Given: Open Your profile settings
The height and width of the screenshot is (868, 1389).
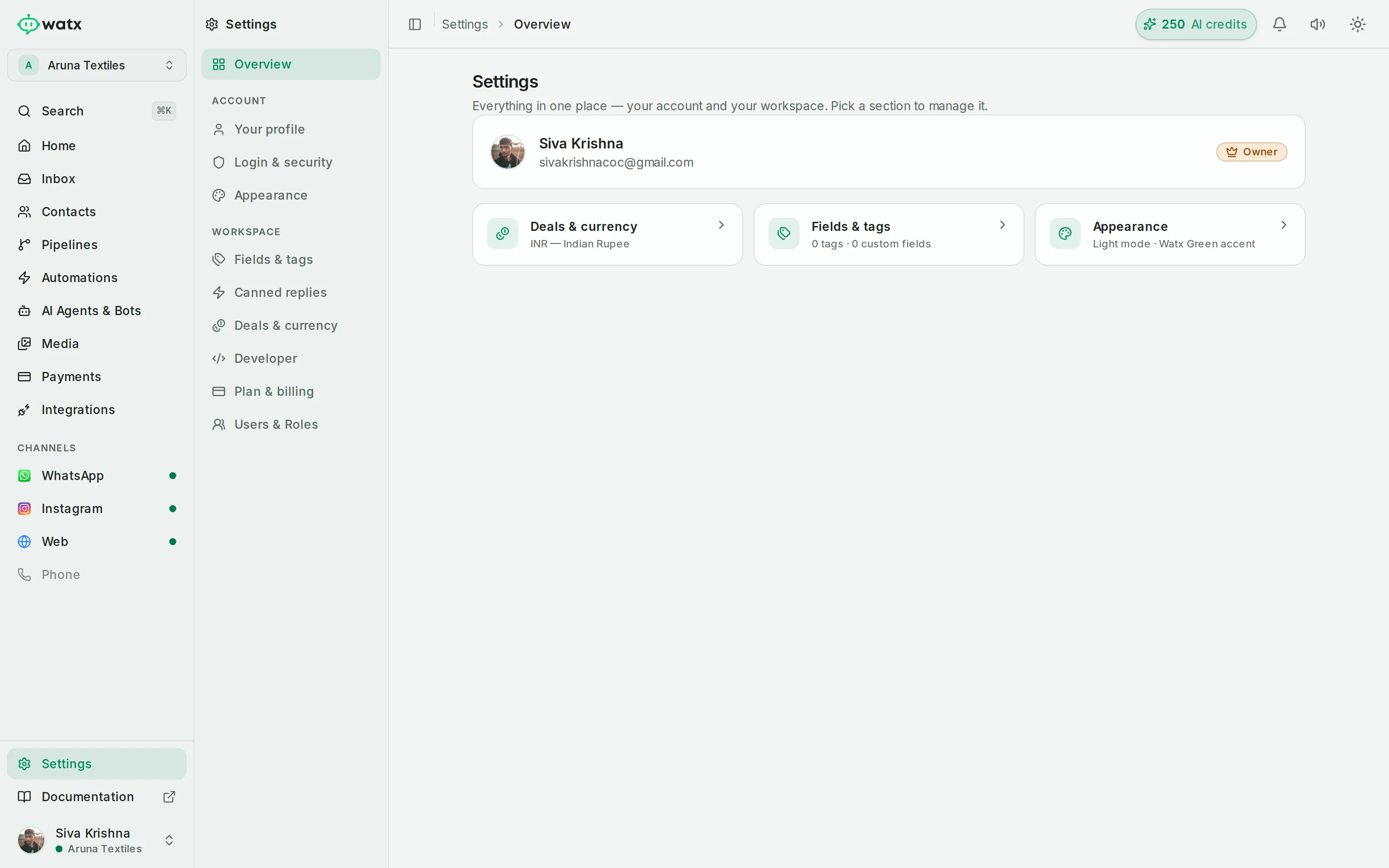Looking at the screenshot, I should point(291,129).
